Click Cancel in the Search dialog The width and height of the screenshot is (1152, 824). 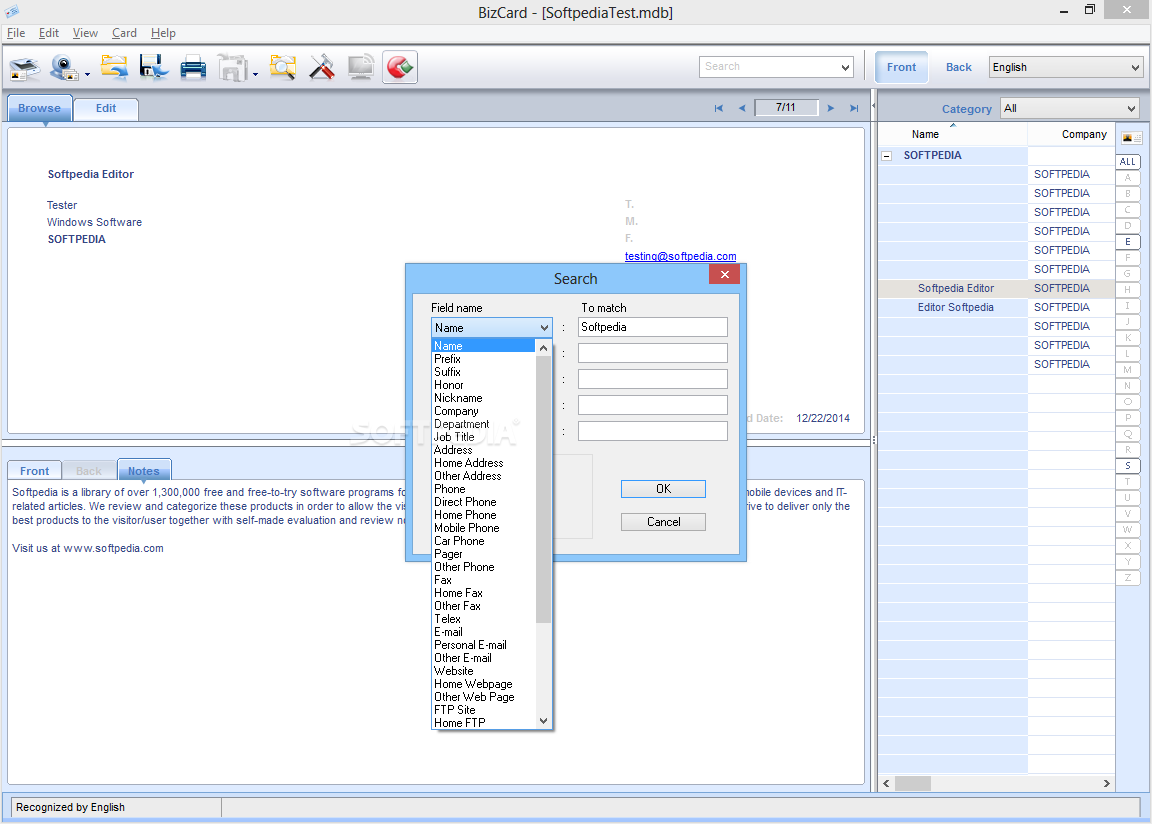663,522
